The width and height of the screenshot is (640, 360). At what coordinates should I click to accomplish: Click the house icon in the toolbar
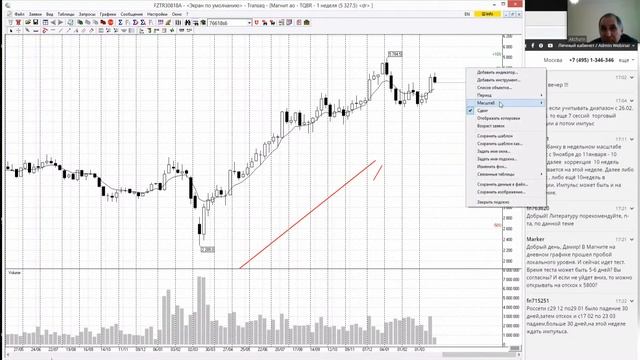(307, 22)
